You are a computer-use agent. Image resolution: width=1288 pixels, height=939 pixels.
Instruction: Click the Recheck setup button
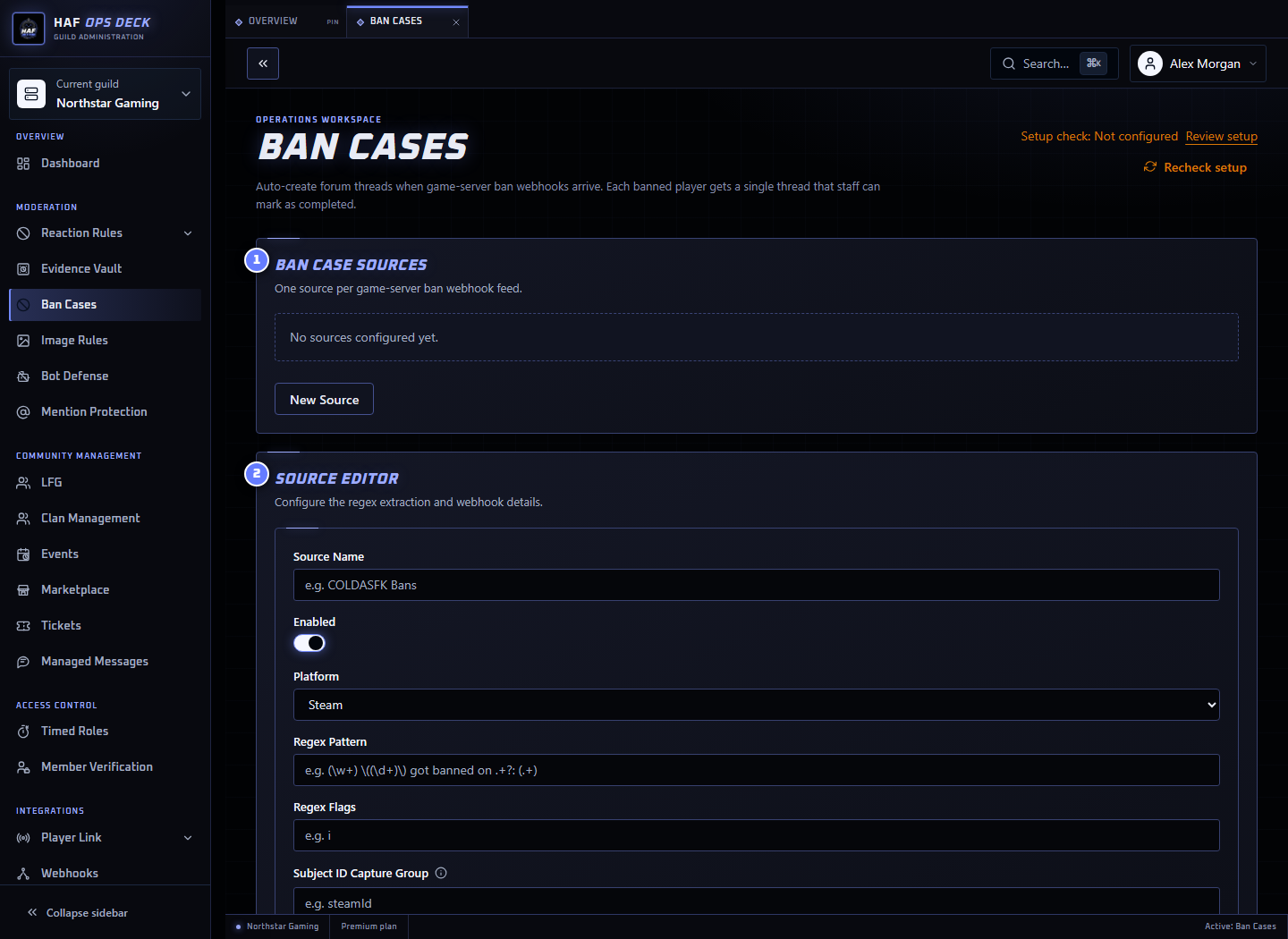point(1195,167)
